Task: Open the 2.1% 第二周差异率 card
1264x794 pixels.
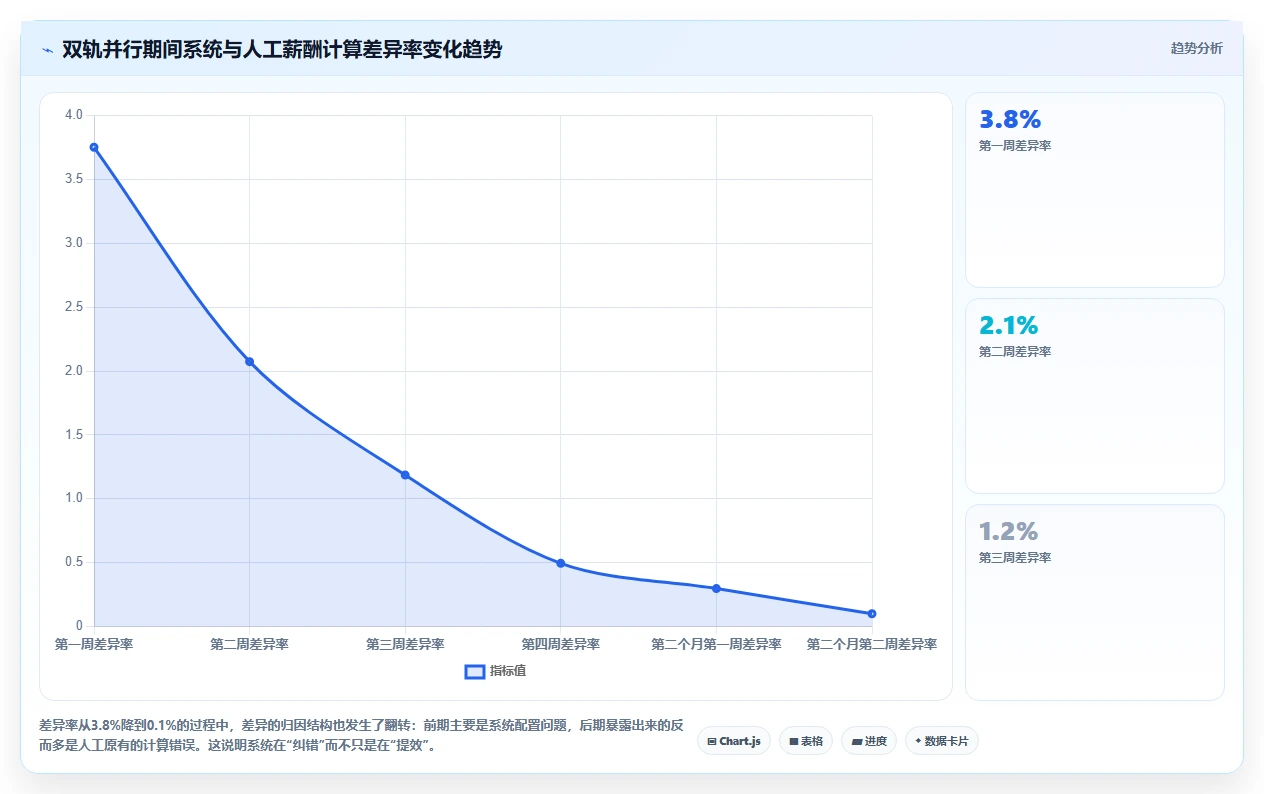Action: point(1095,396)
